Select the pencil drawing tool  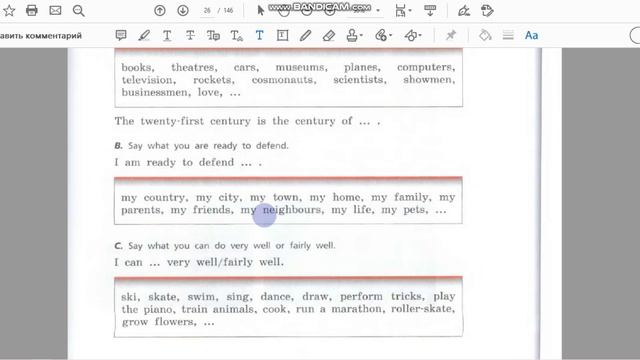click(x=305, y=36)
